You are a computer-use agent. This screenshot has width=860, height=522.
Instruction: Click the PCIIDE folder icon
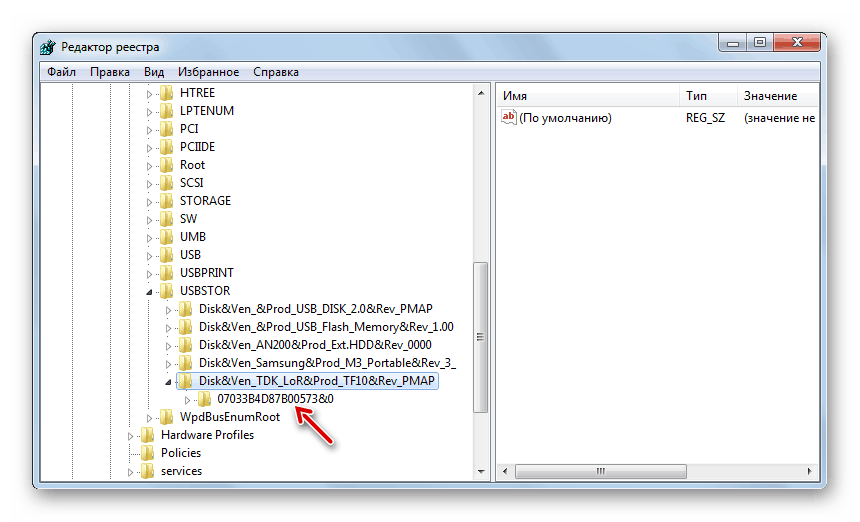tap(167, 147)
